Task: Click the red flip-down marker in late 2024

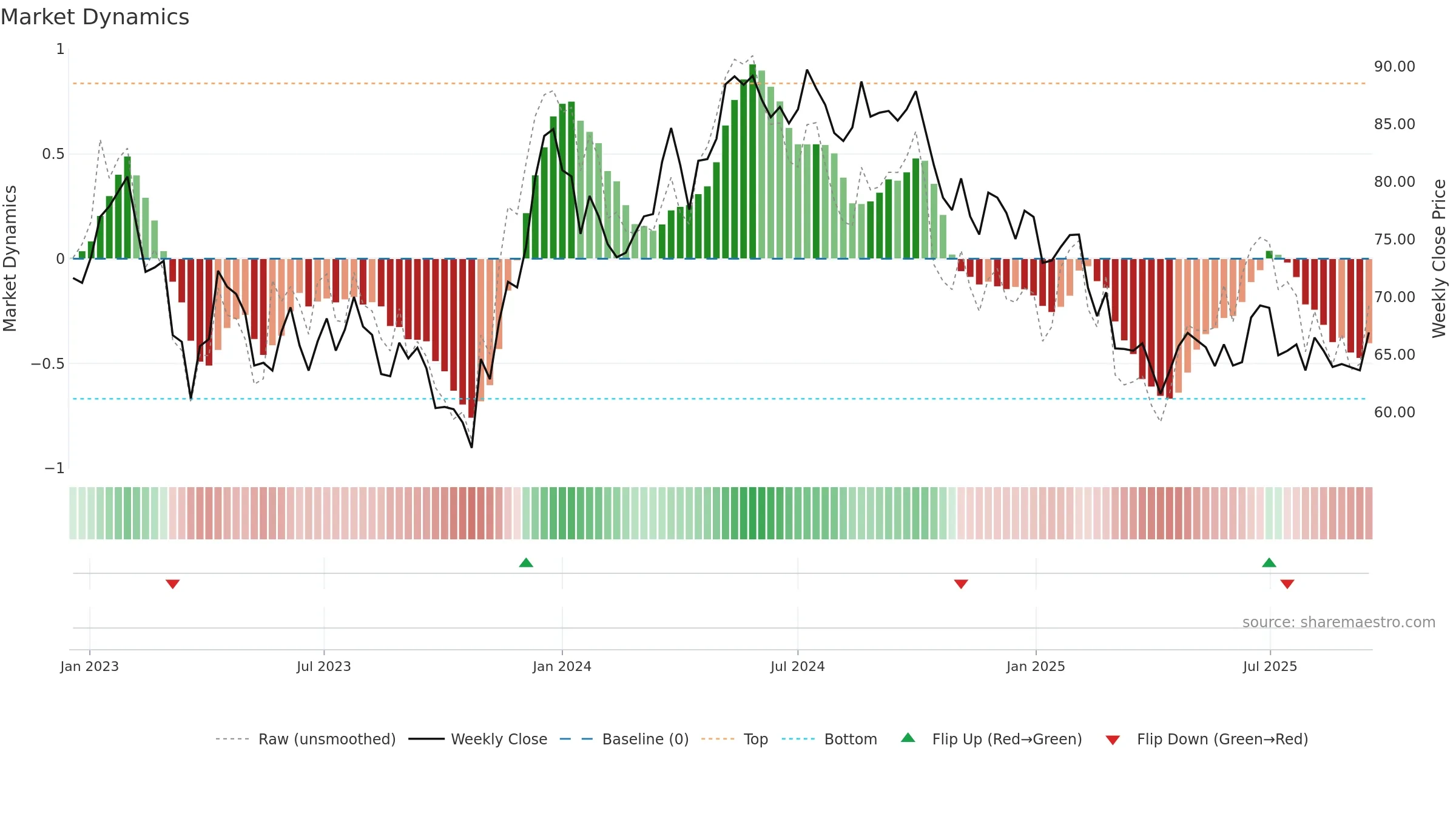Action: click(x=961, y=584)
